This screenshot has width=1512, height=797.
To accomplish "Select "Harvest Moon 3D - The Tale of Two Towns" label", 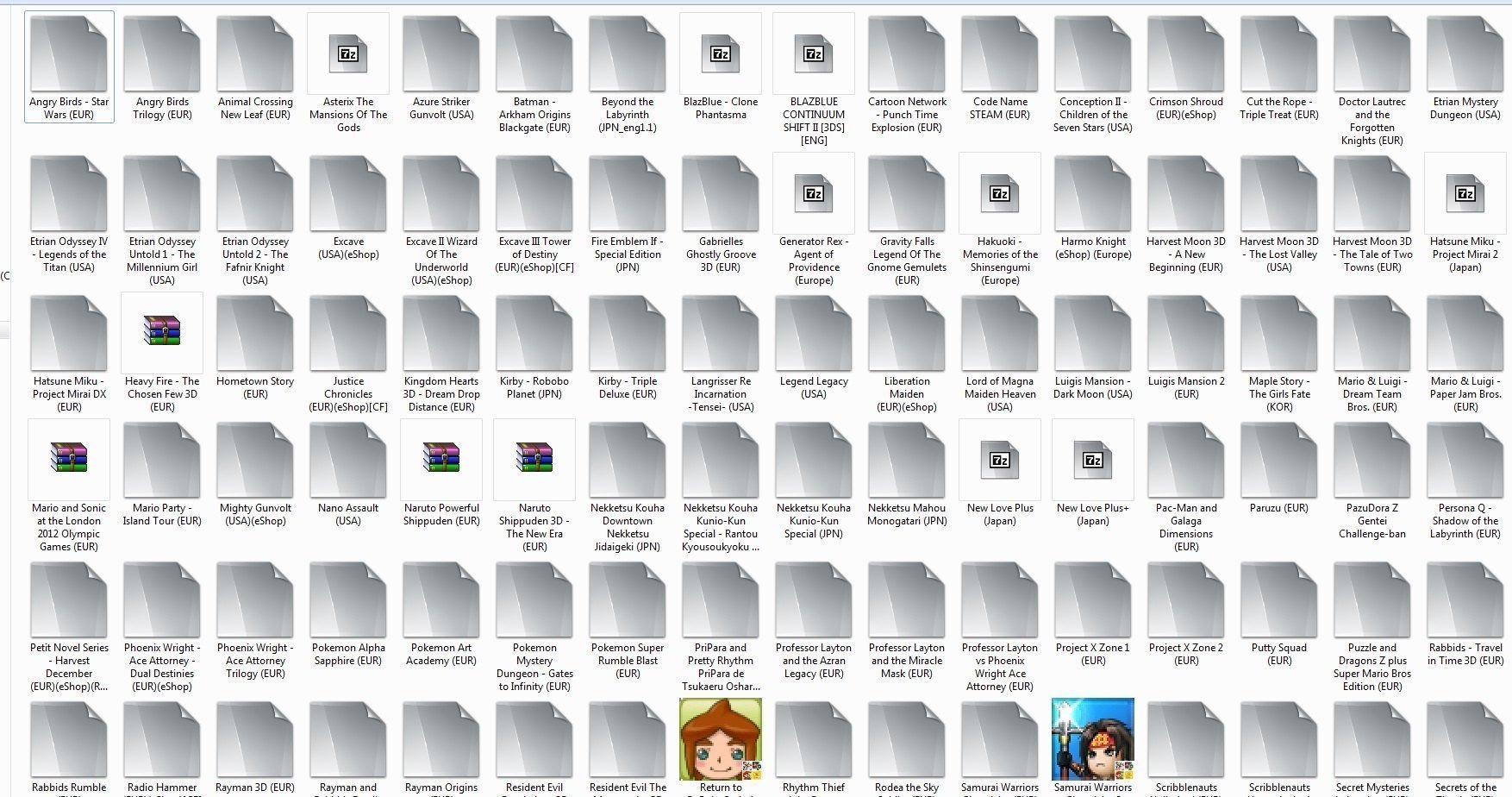I will coord(1372,254).
